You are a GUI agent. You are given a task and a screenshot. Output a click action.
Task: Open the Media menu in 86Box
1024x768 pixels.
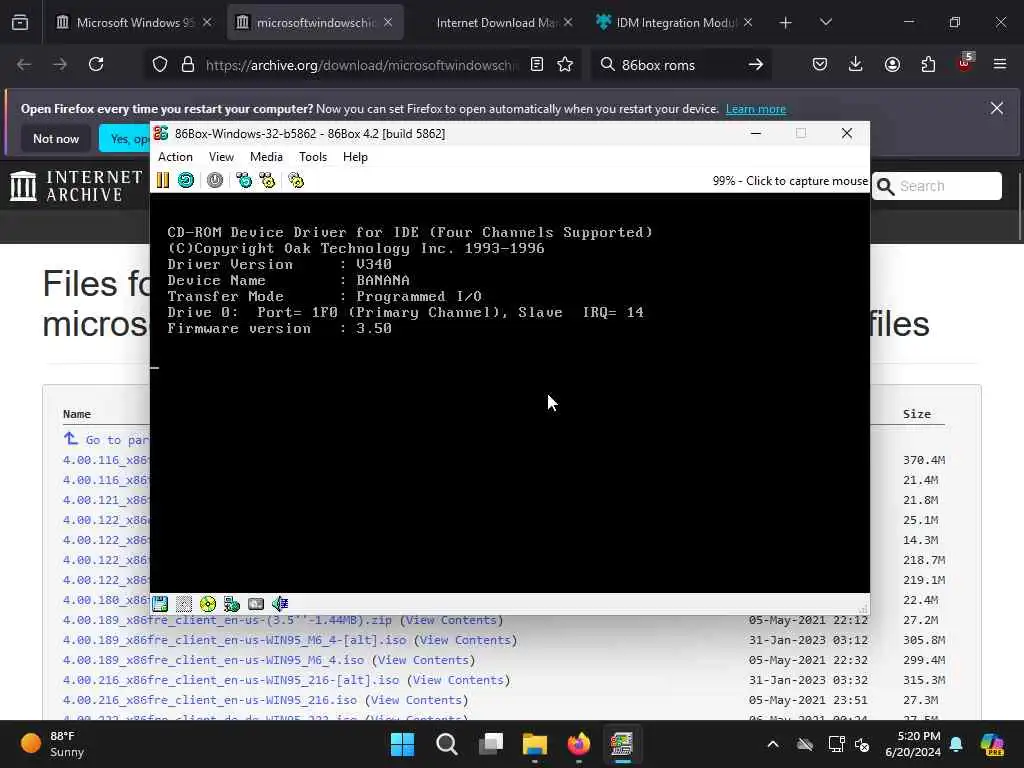tap(266, 157)
